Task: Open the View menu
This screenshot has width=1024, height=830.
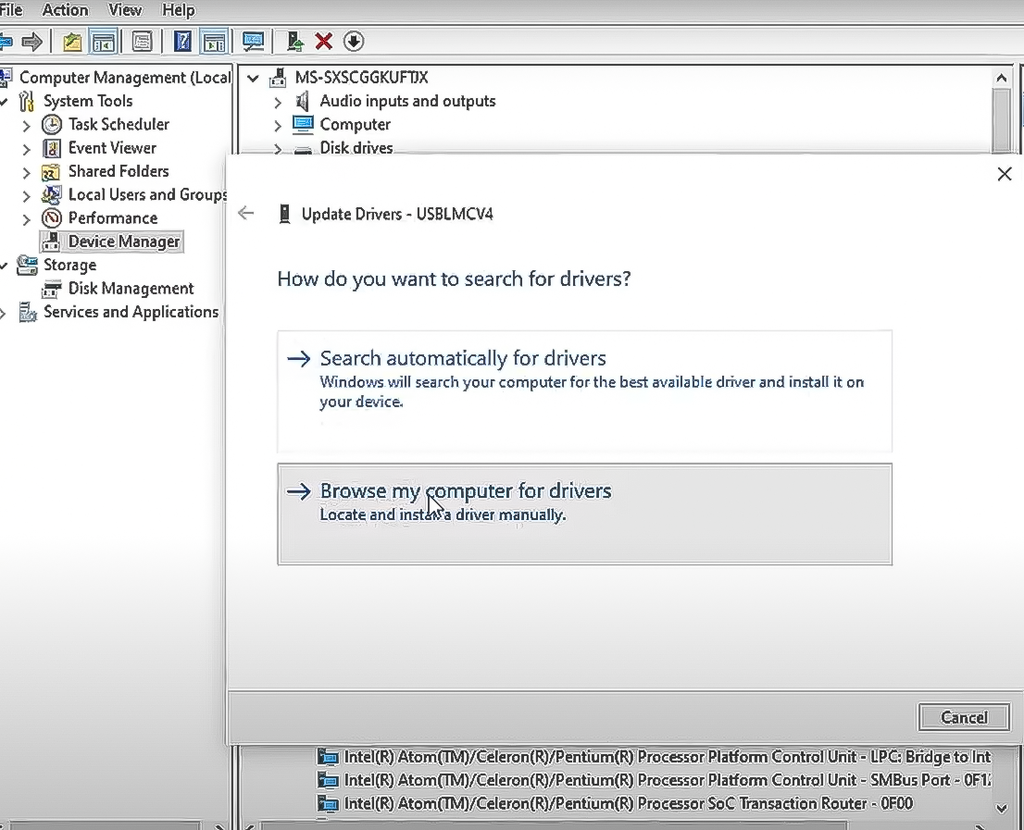Action: 124,10
